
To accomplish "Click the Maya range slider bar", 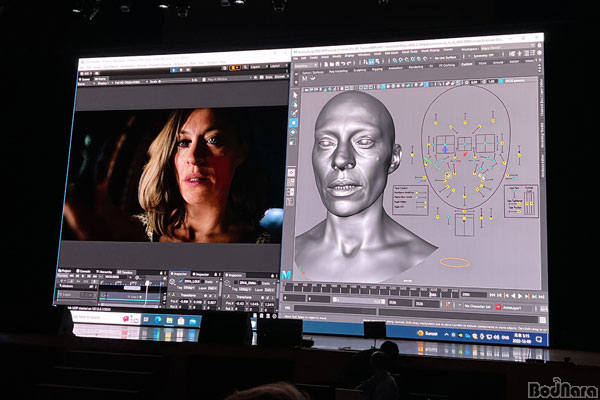I will [359, 301].
